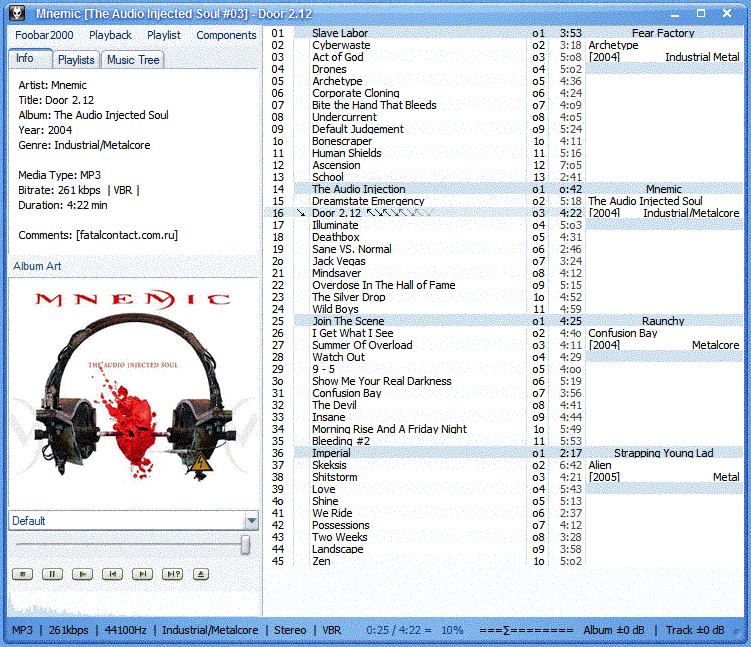Play a random track button

(x=172, y=574)
